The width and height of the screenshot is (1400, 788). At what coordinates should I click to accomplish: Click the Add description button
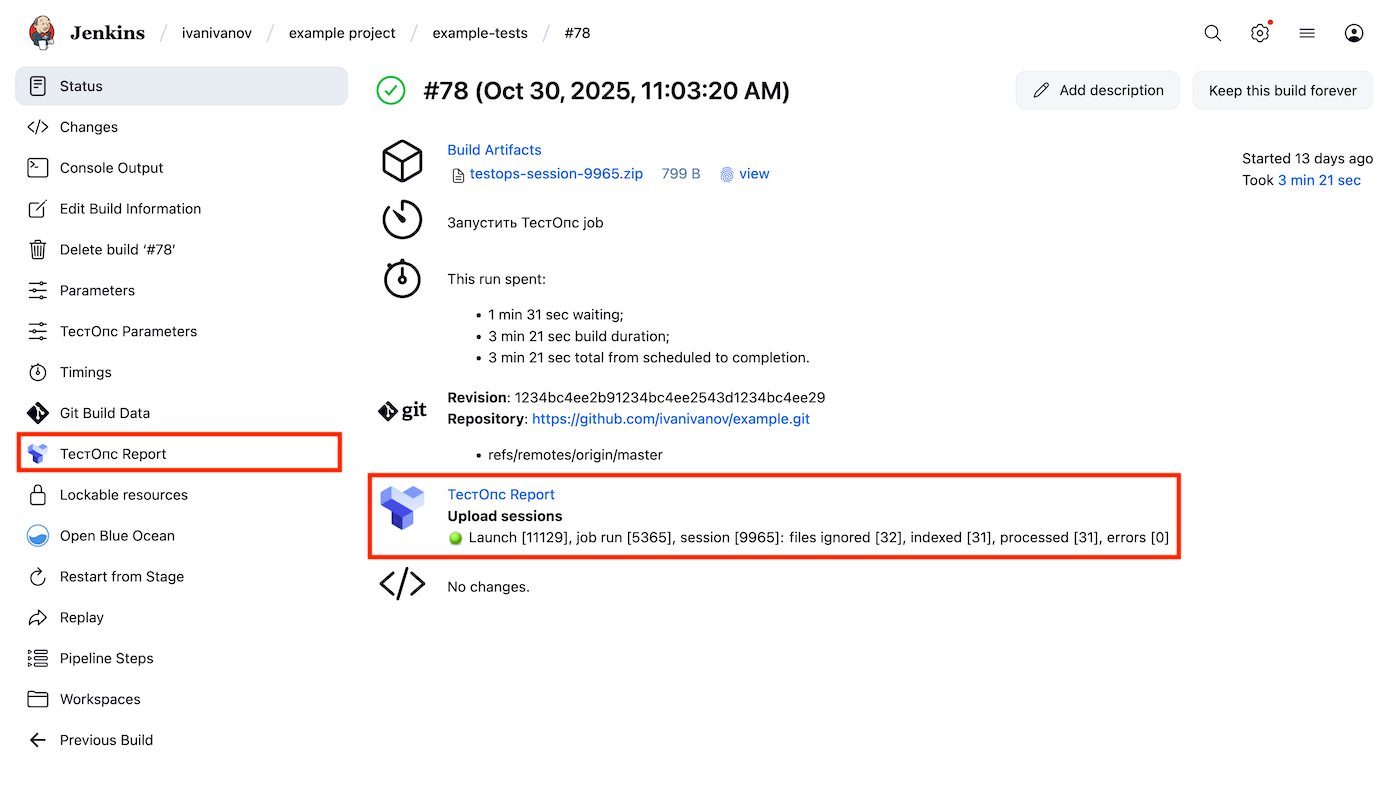point(1098,90)
